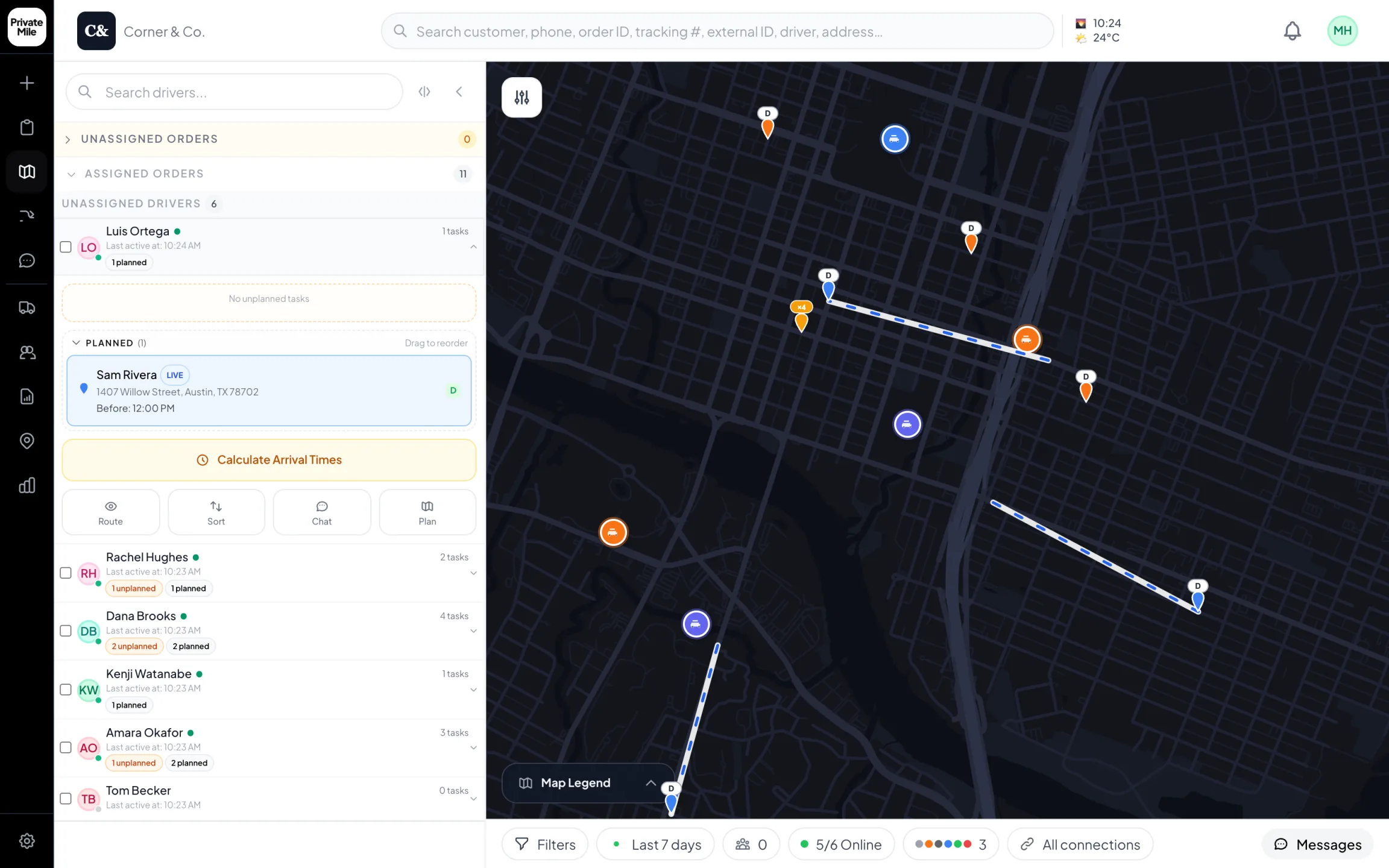Tick the Kenji Watanabe checkbox
The width and height of the screenshot is (1389, 868).
tap(66, 690)
